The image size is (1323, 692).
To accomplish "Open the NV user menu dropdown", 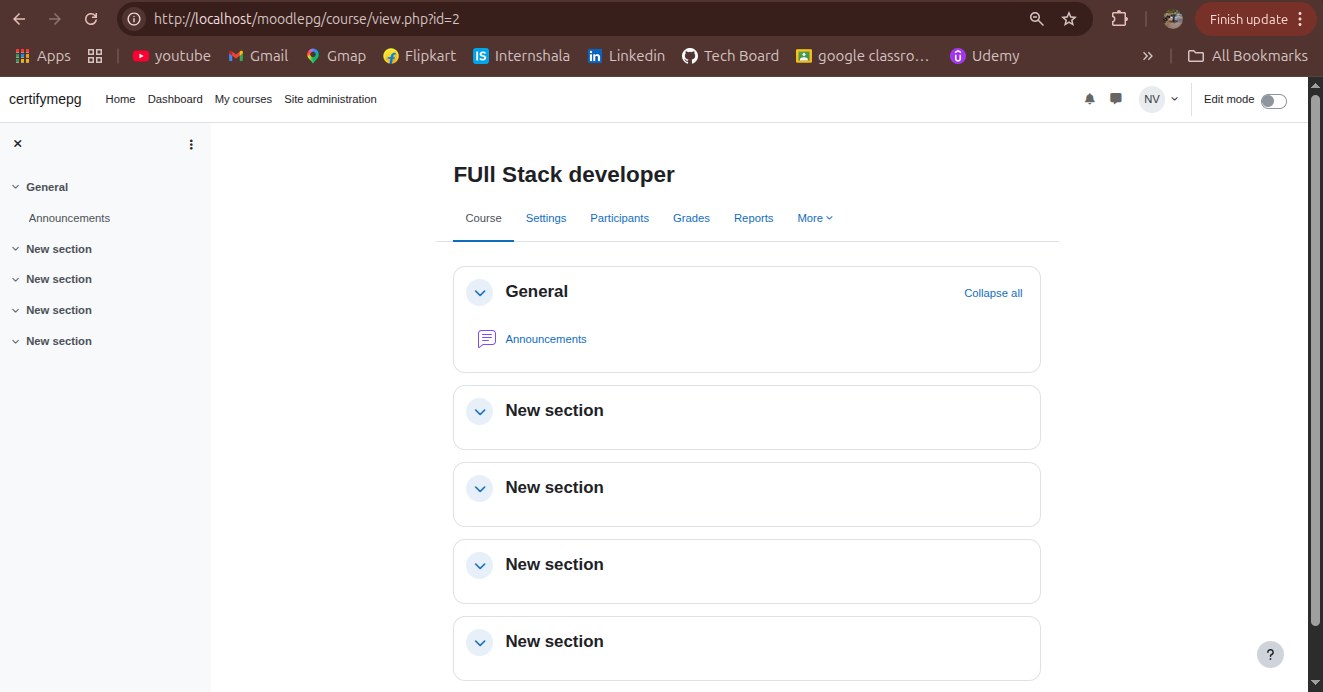I will pyautogui.click(x=1160, y=99).
